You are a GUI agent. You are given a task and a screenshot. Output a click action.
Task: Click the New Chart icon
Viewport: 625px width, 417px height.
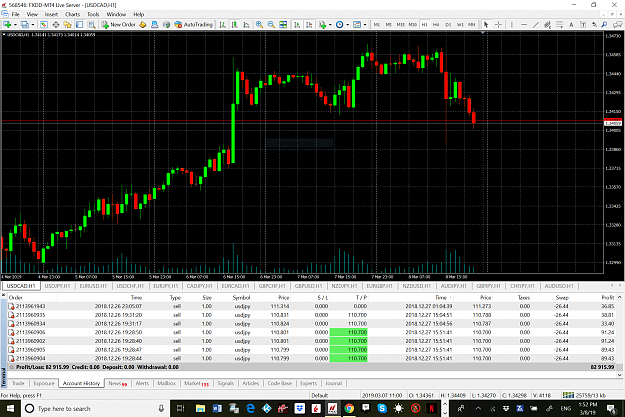tap(7, 25)
